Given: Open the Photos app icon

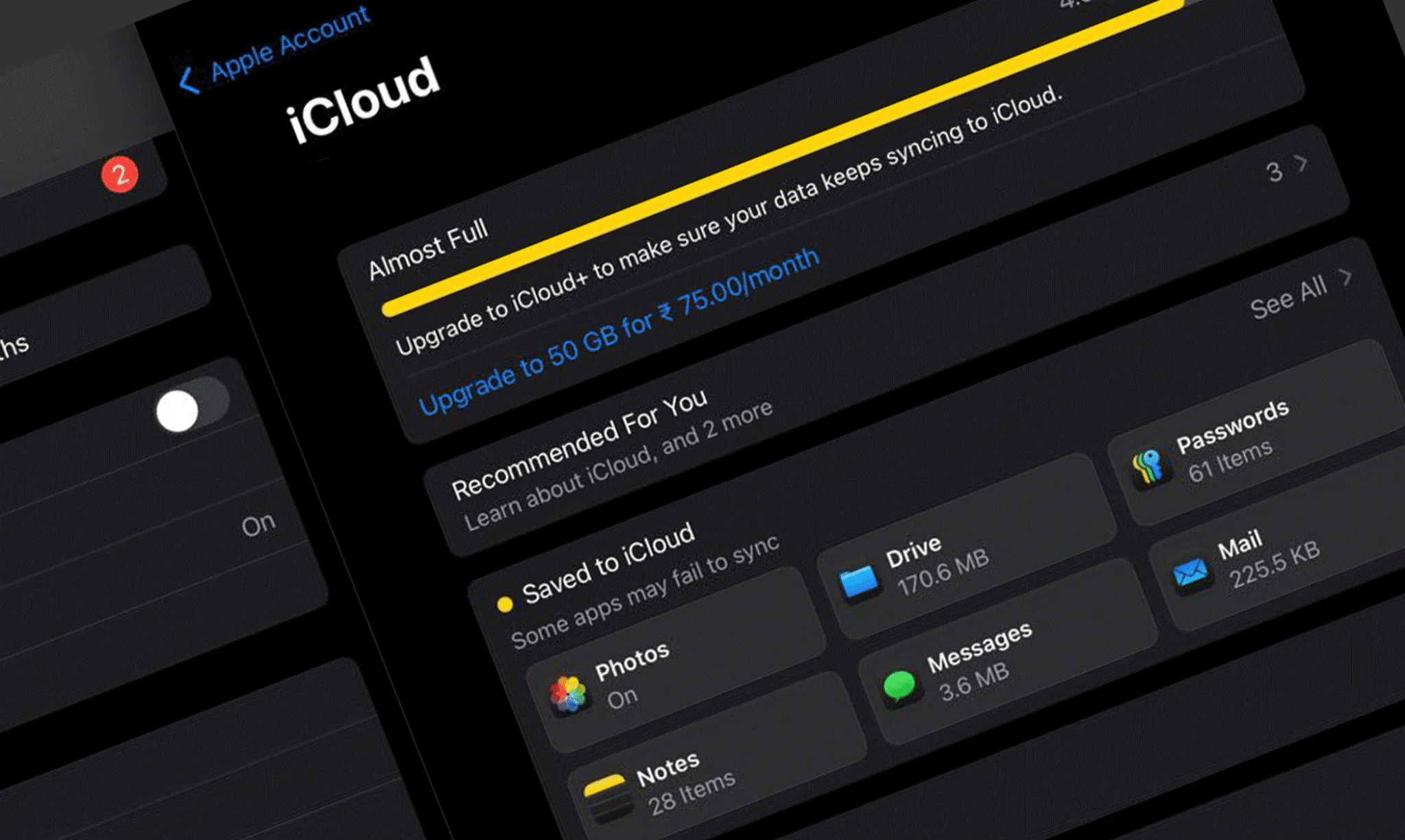Looking at the screenshot, I should (x=568, y=693).
